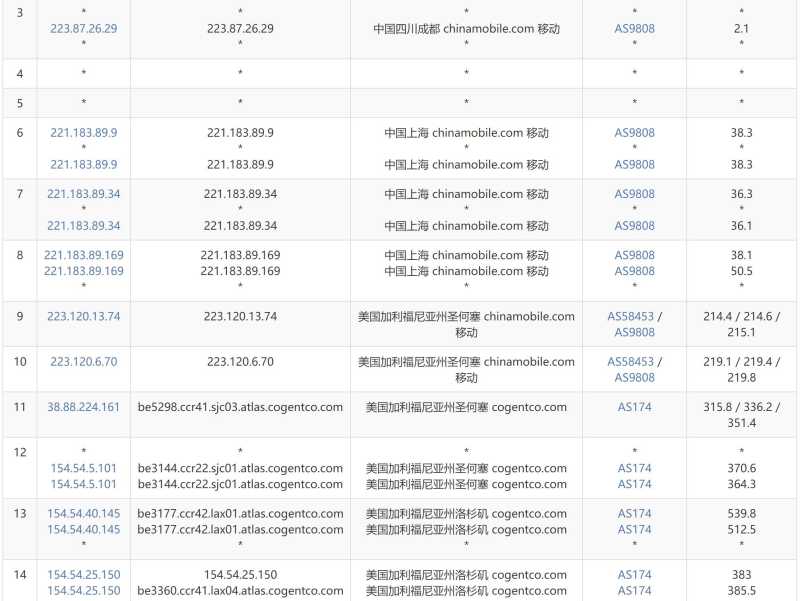
Task: Click the 223.120.13.74 address link
Action: (83, 316)
